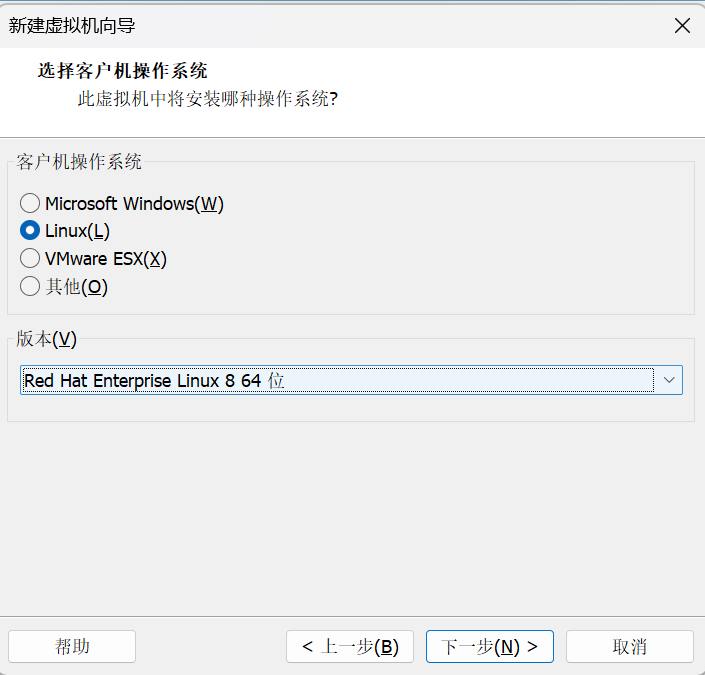Click the 新建虚拟机向导 title bar text
Viewport: 705px width, 675px height.
pyautogui.click(x=72, y=26)
